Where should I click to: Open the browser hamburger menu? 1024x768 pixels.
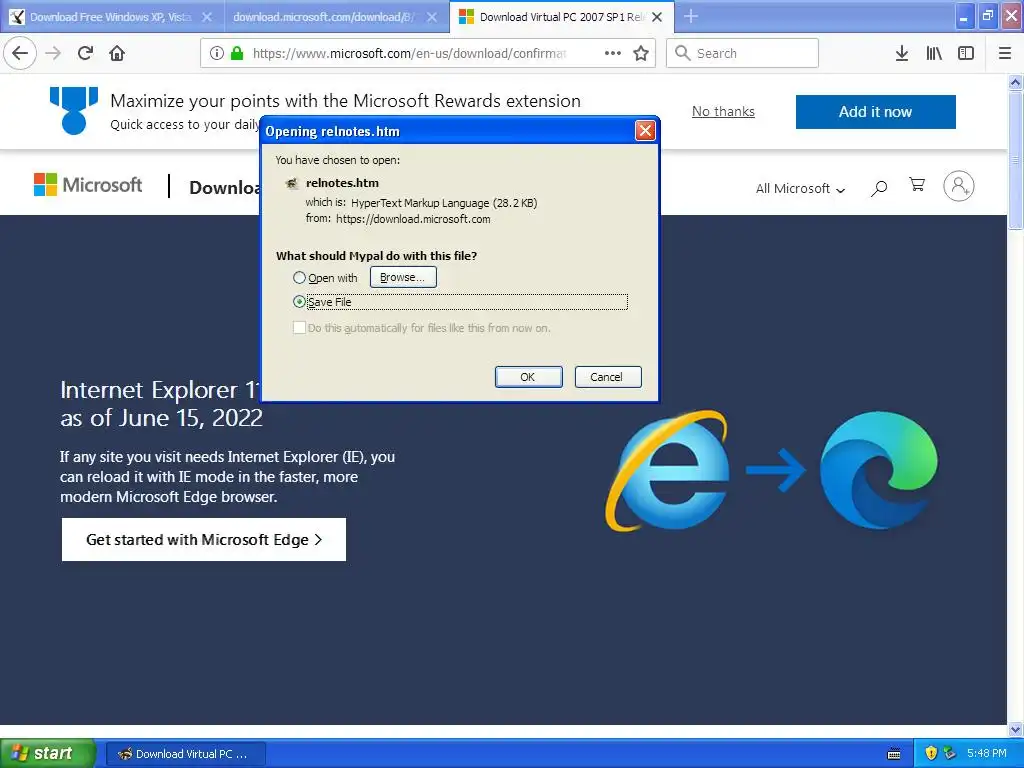point(1005,53)
